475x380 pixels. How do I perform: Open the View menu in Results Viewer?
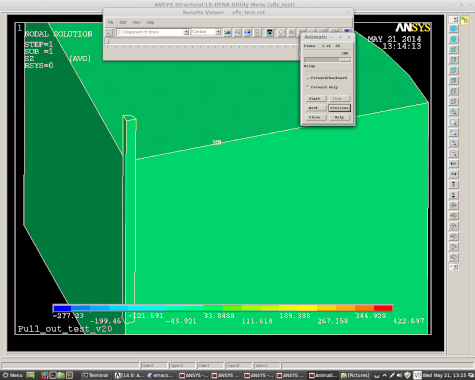coord(136,22)
